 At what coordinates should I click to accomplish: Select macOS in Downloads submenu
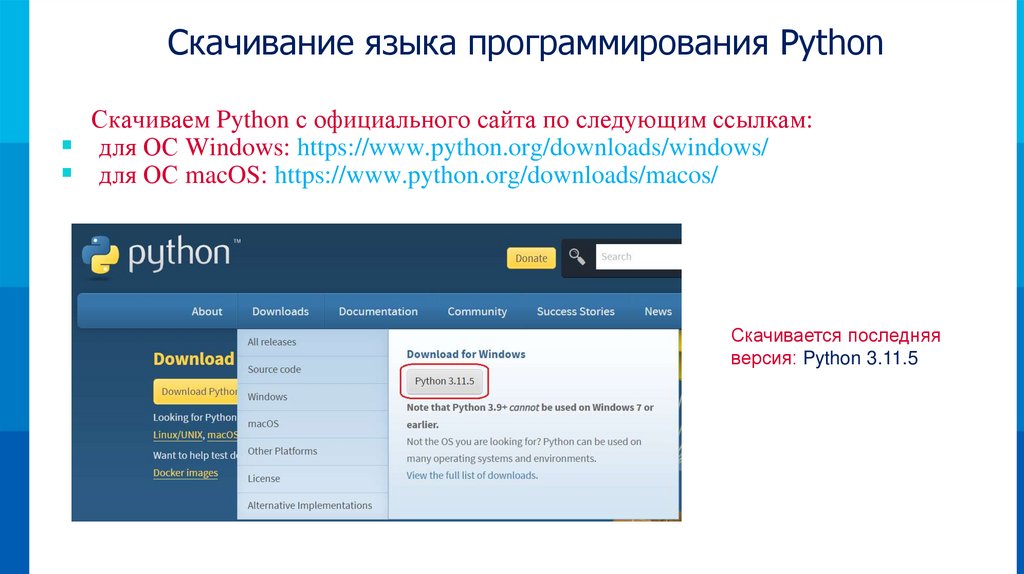(313, 424)
